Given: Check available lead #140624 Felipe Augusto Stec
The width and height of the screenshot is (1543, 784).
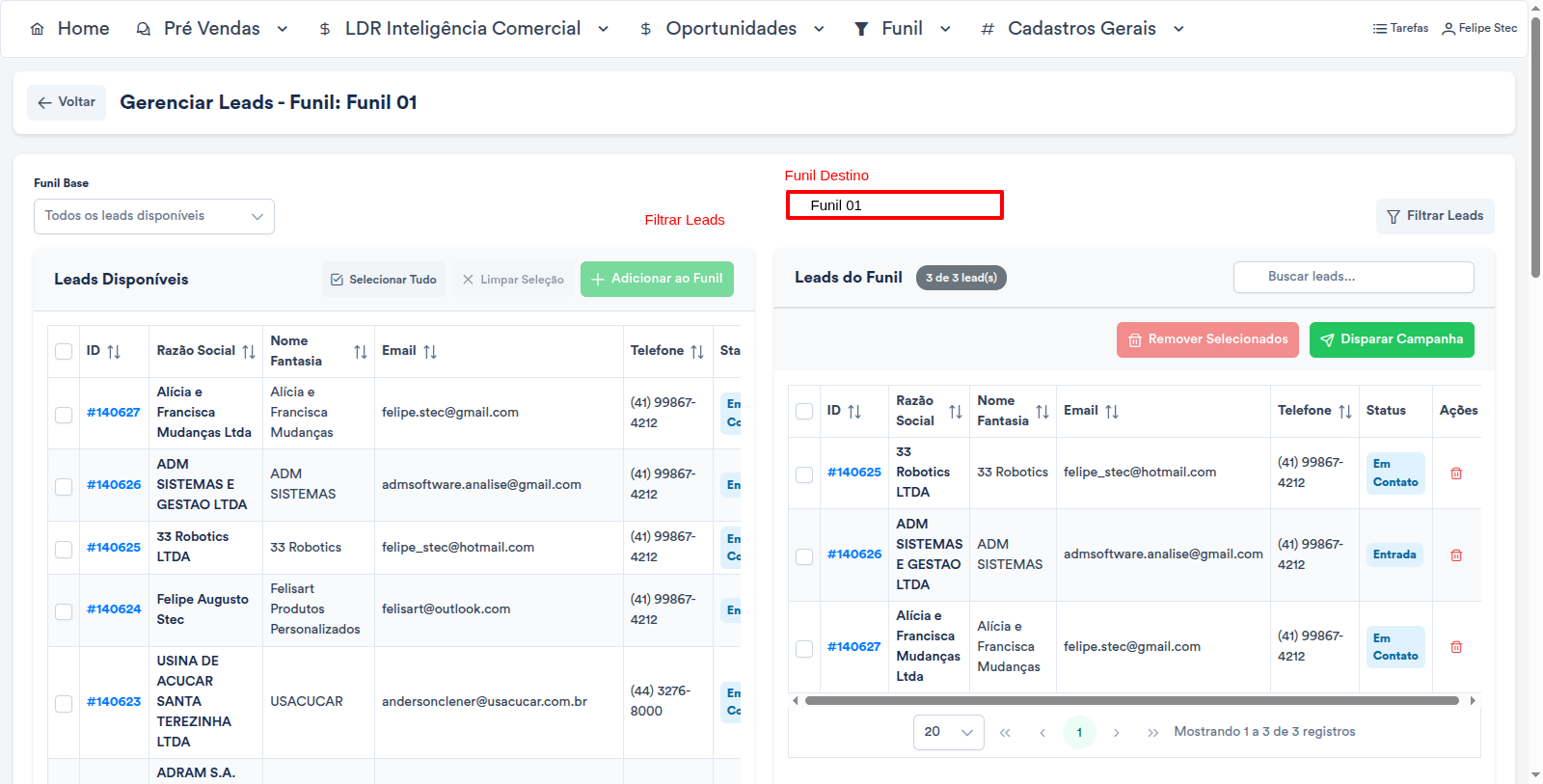Looking at the screenshot, I should tap(64, 611).
